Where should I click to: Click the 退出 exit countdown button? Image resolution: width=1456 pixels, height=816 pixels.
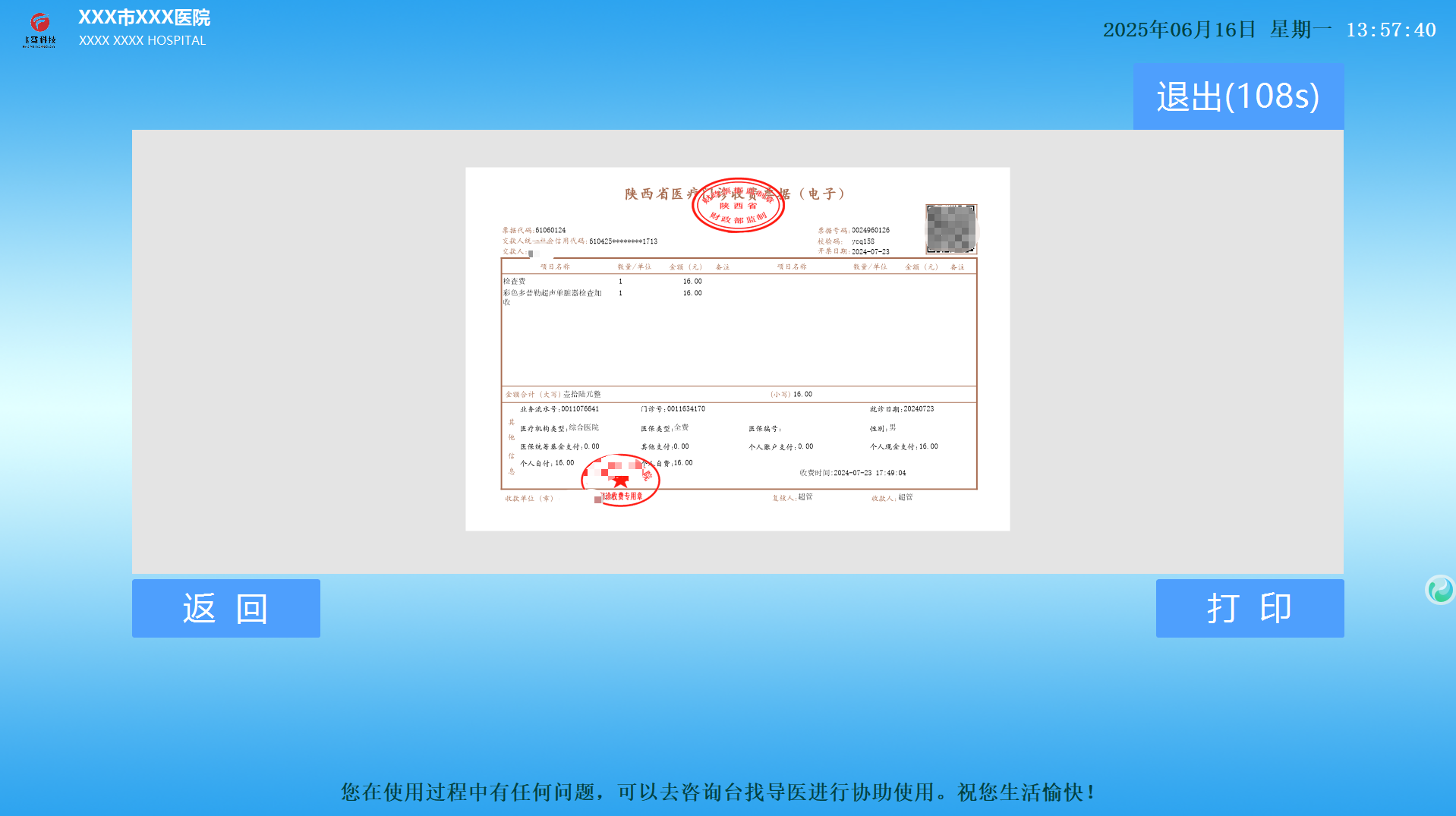[1238, 96]
